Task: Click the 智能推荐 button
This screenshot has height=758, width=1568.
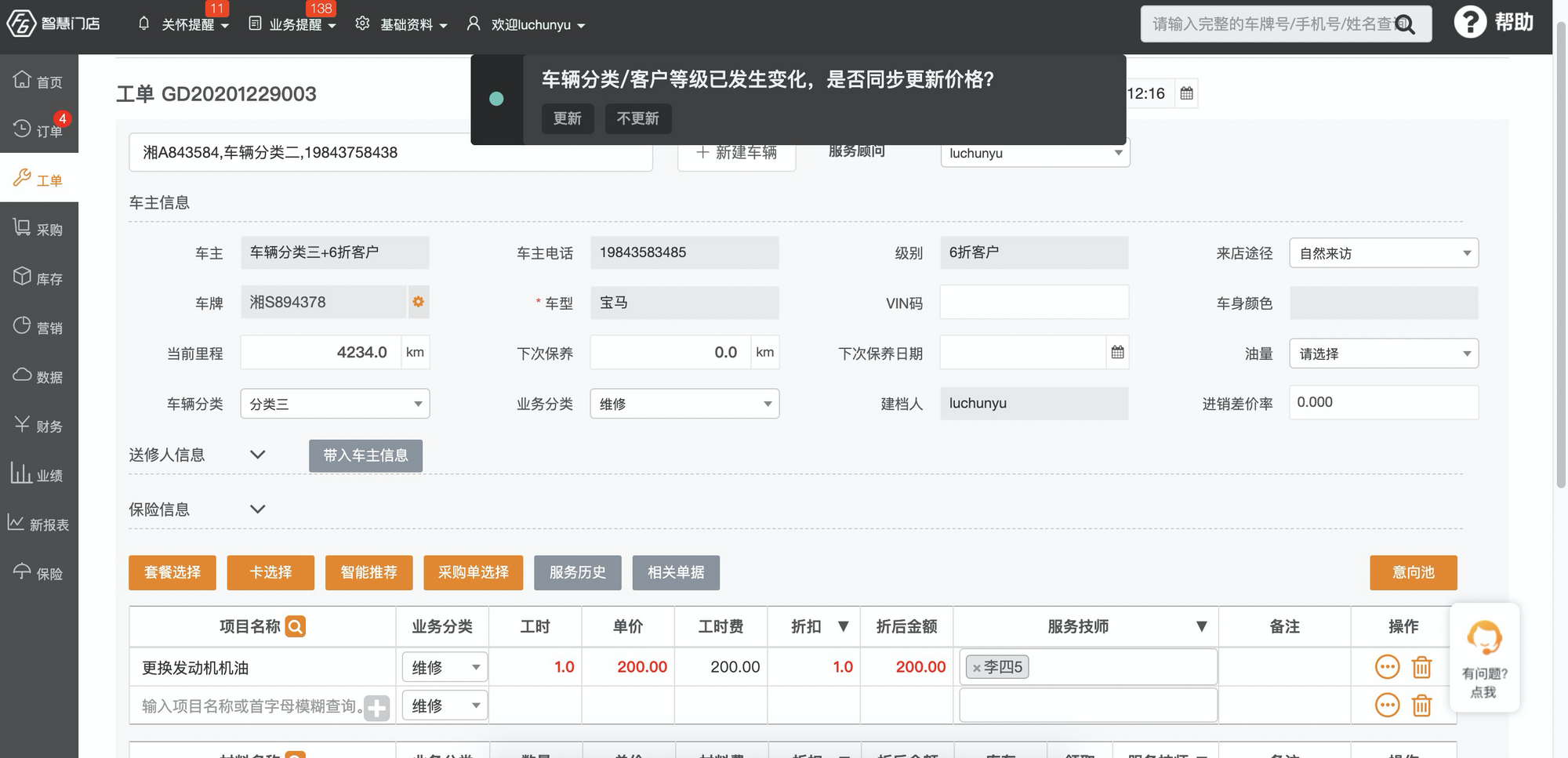Action: [369, 572]
